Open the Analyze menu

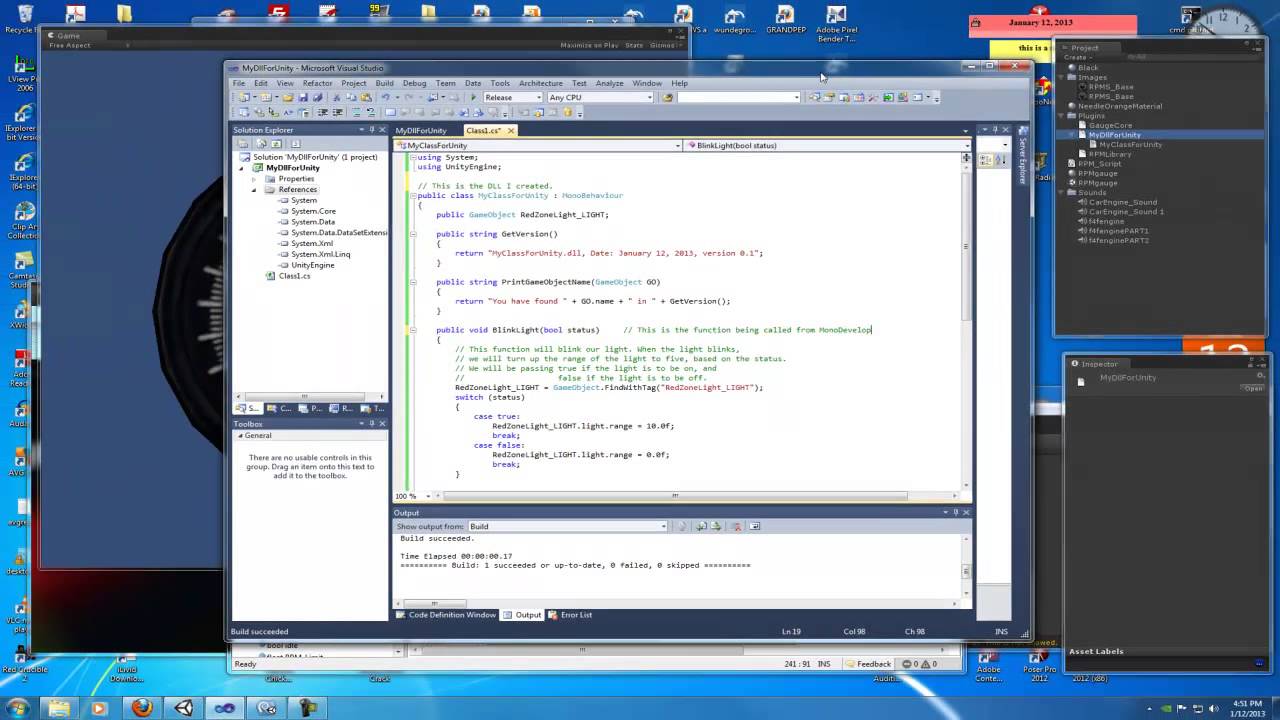coord(609,83)
